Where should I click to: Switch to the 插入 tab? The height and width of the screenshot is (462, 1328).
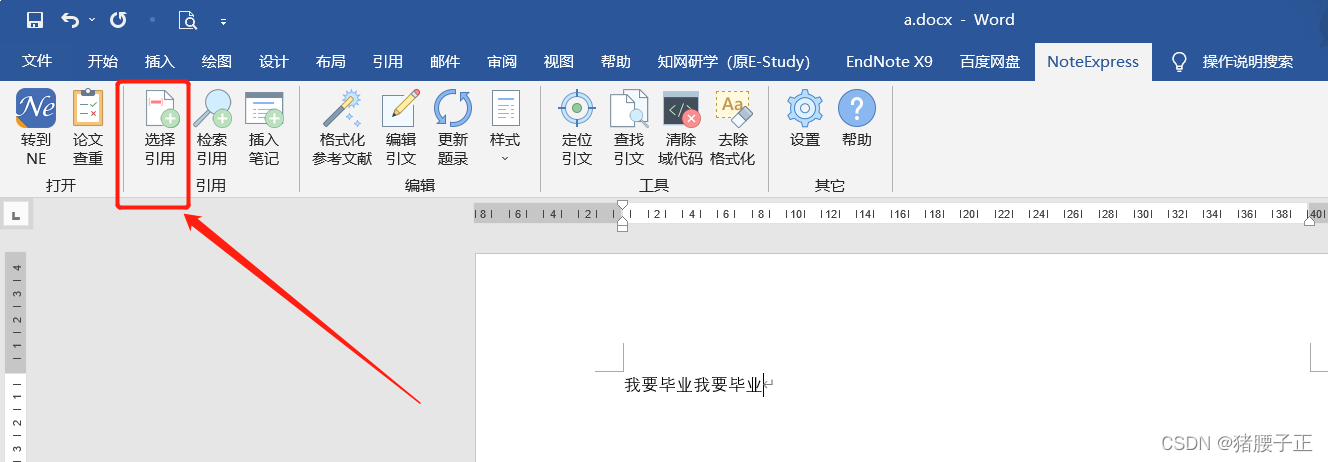(x=159, y=61)
